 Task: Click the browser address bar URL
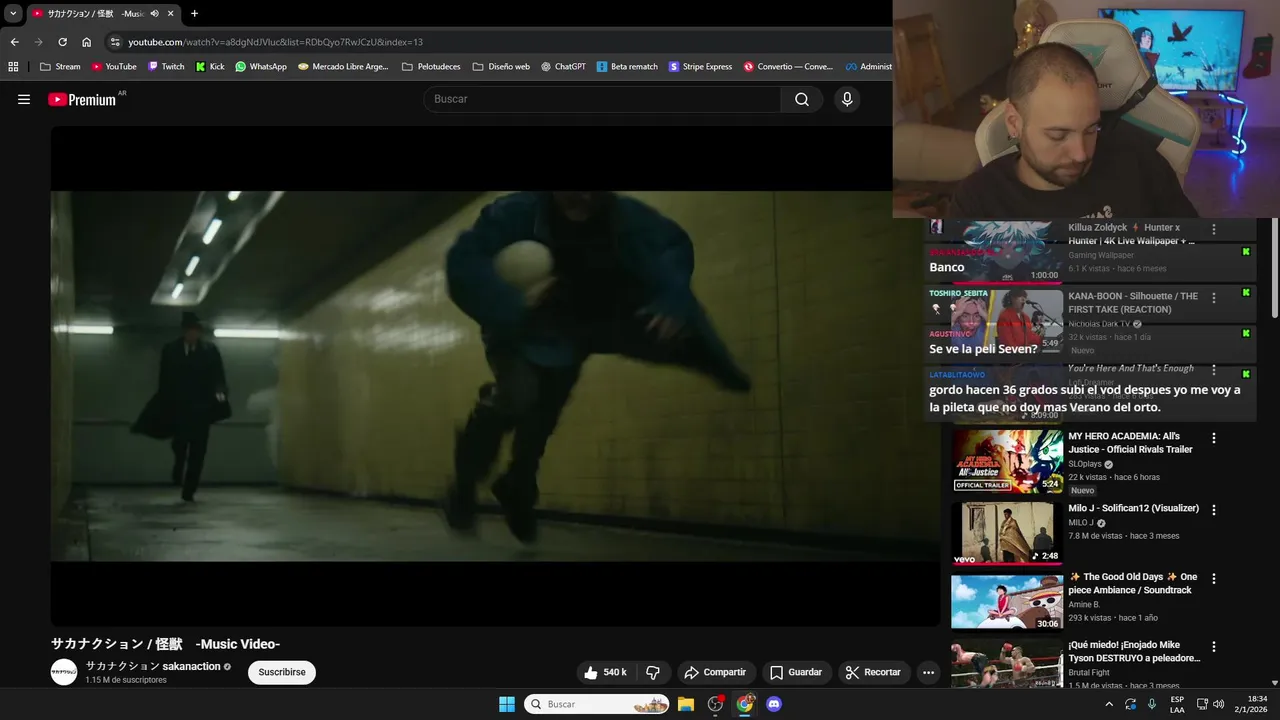click(x=275, y=42)
